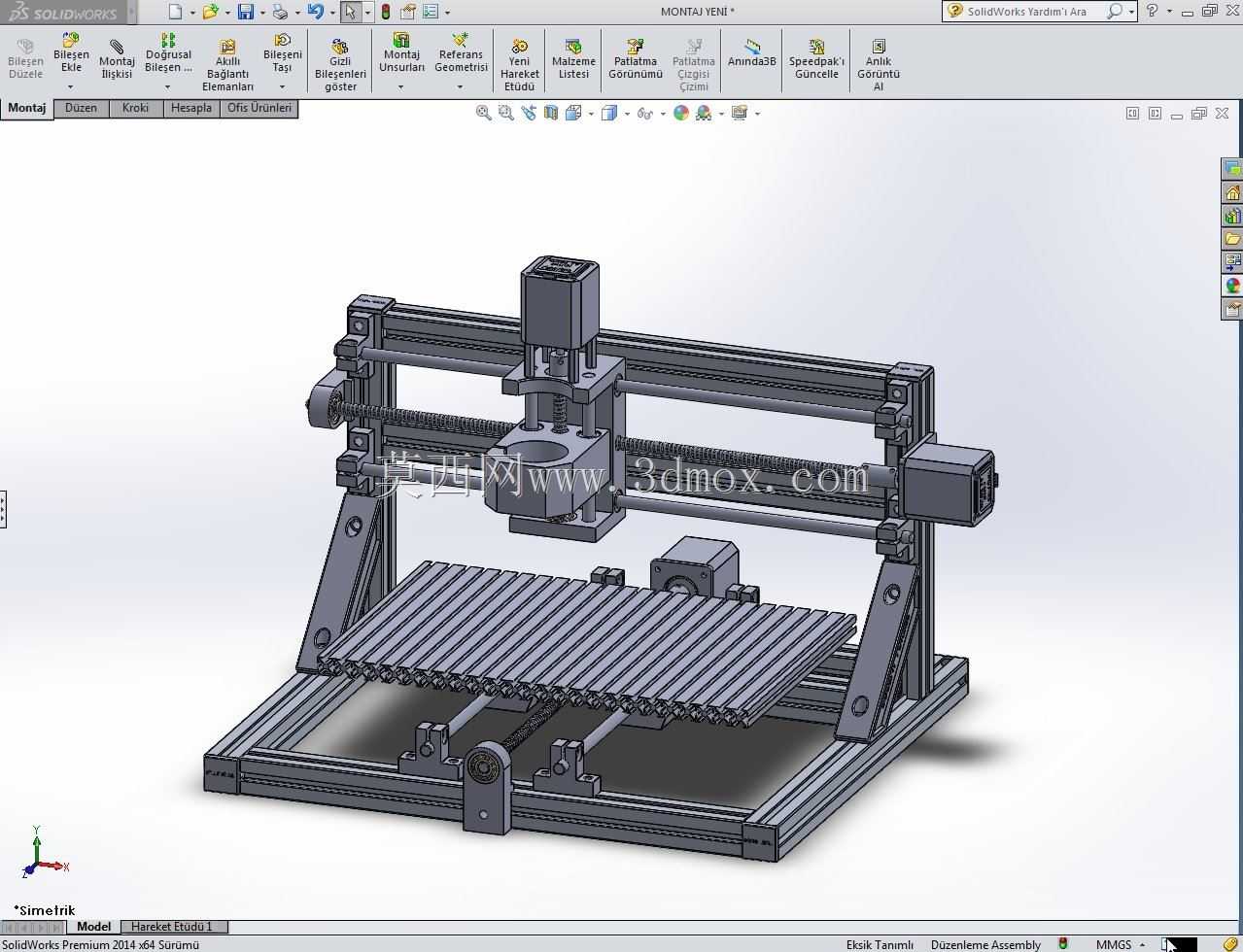Click Anında3B tool
The width and height of the screenshot is (1243, 952).
[752, 53]
